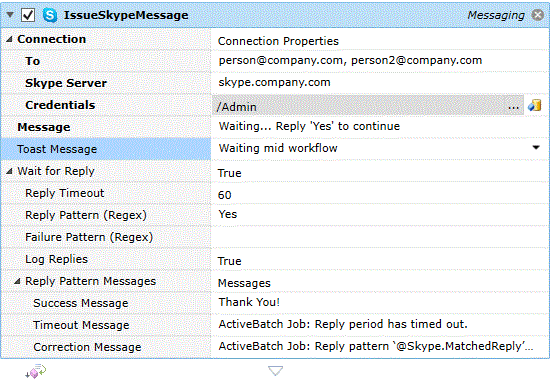
Task: Edit the To recipients field
Action: click(380, 61)
